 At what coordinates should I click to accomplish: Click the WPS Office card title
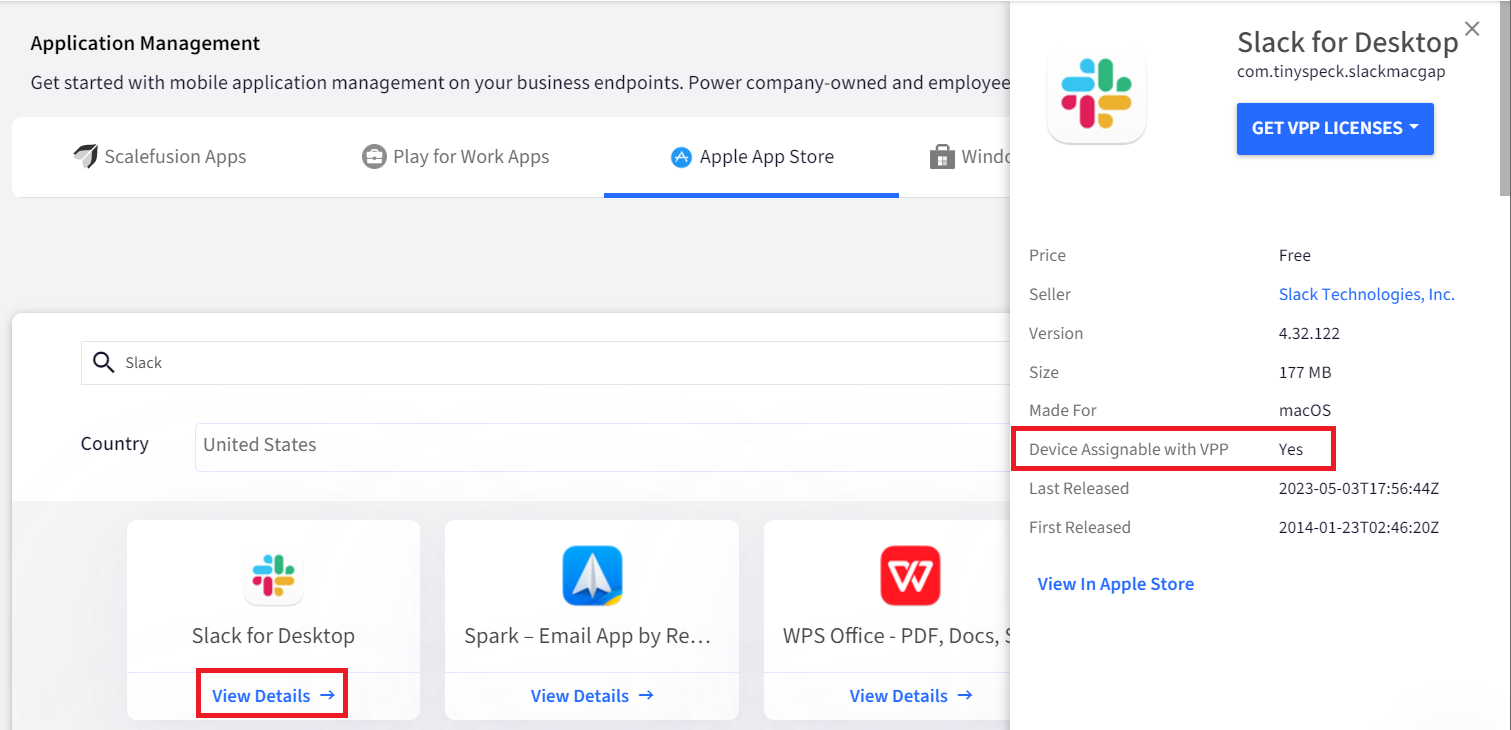pyautogui.click(x=895, y=636)
